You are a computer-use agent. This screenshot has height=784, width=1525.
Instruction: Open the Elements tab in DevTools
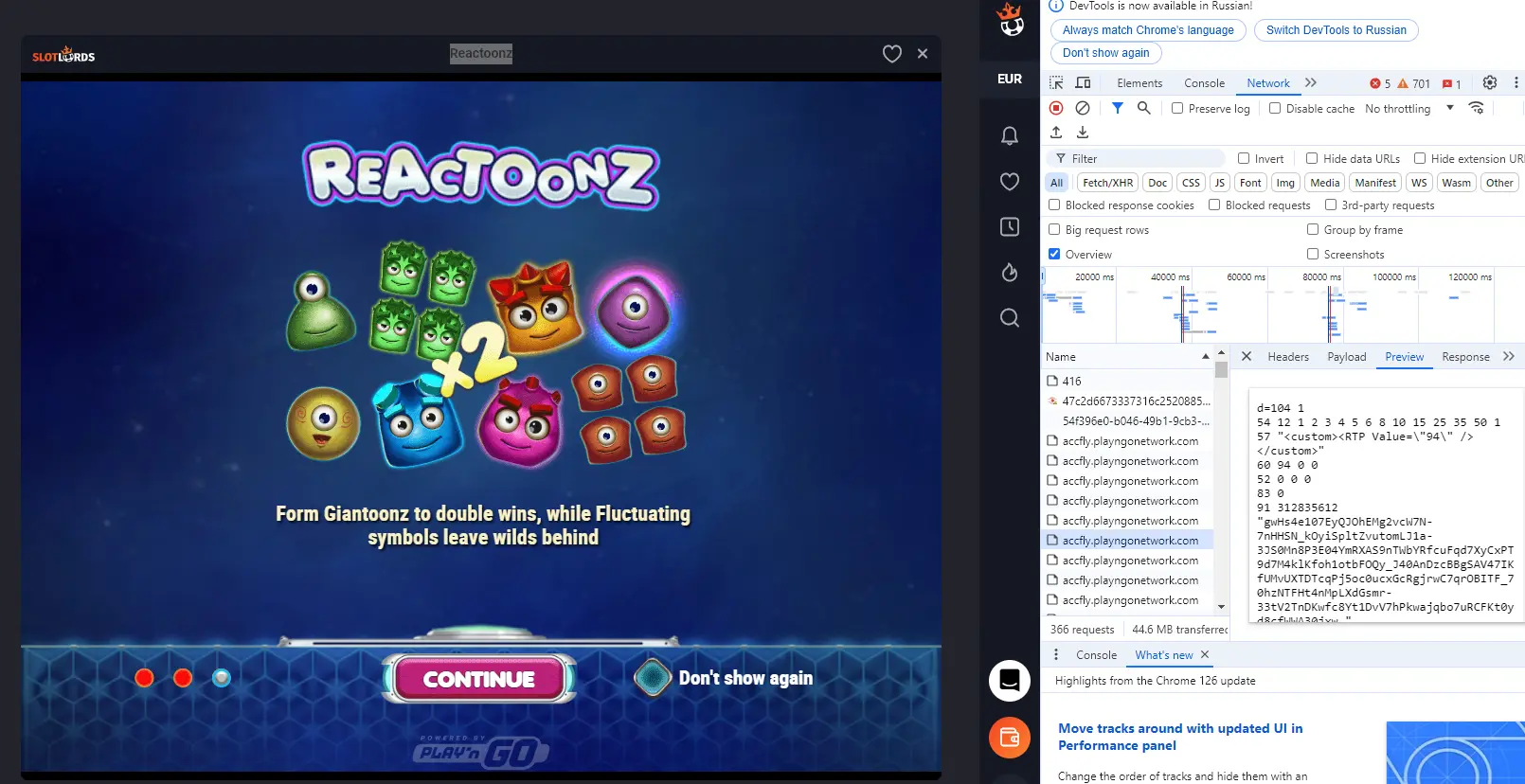(1139, 83)
